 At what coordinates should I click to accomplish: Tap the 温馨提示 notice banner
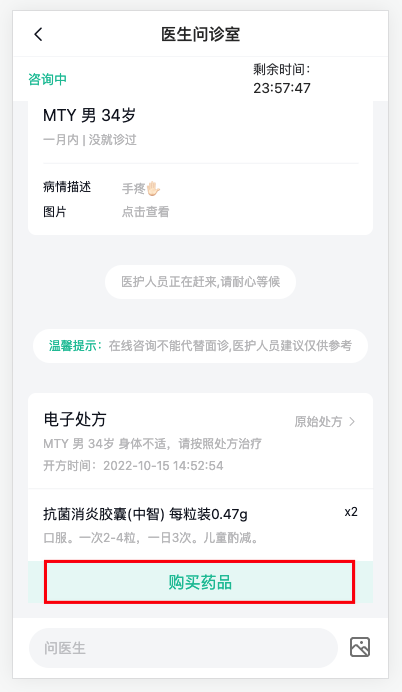click(200, 346)
